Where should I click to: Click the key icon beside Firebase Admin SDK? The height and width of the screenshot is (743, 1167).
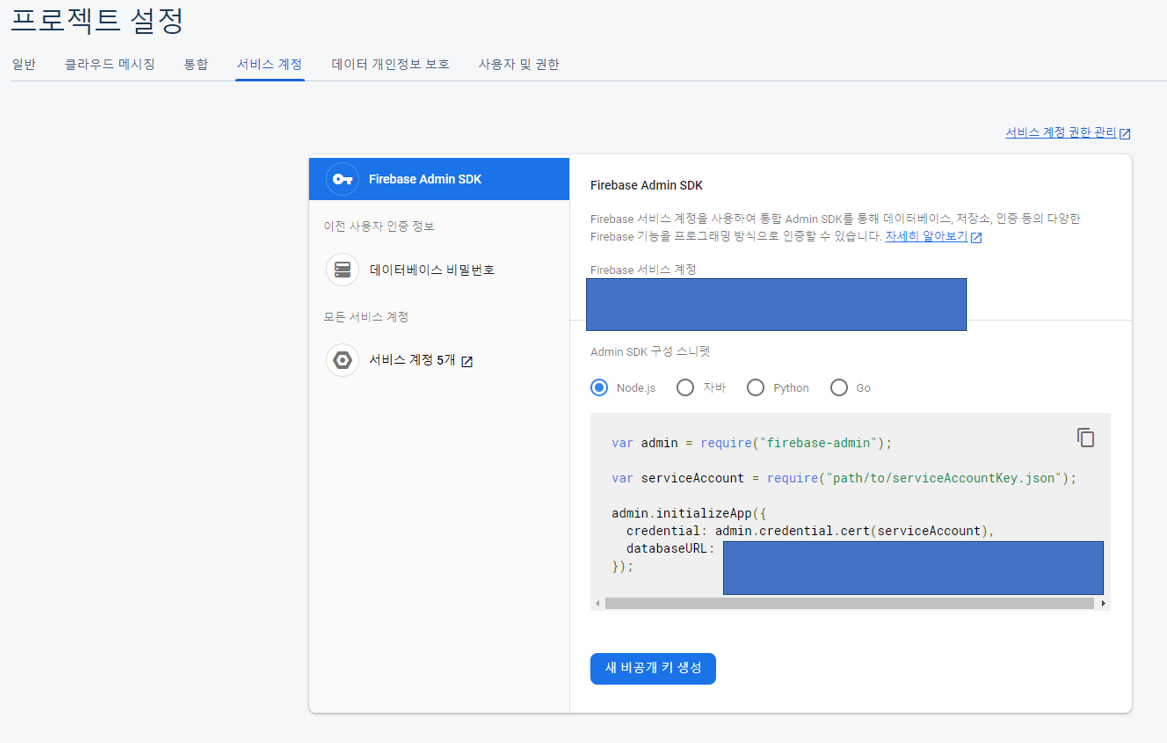pos(342,179)
